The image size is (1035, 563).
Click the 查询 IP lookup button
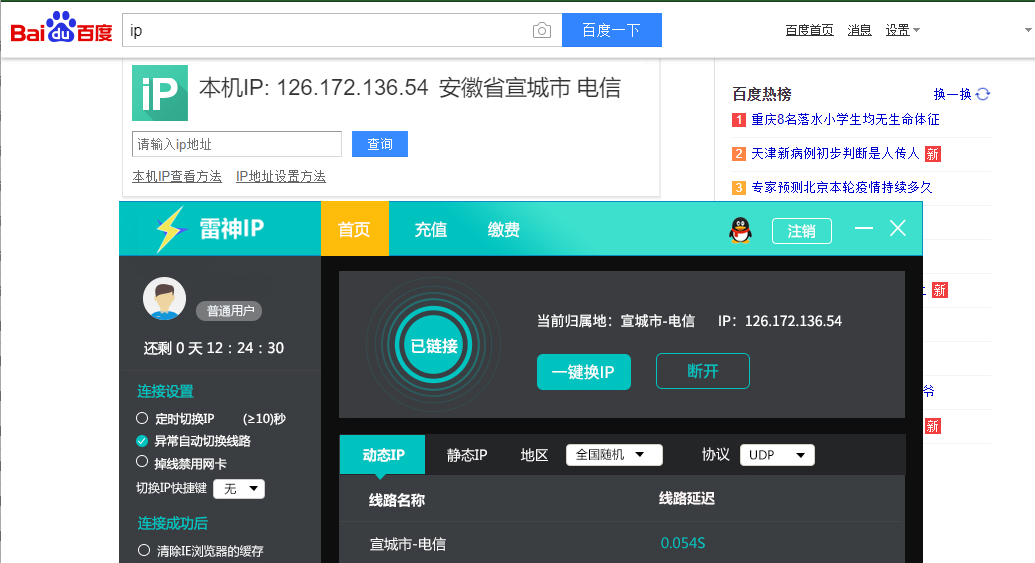pyautogui.click(x=380, y=144)
